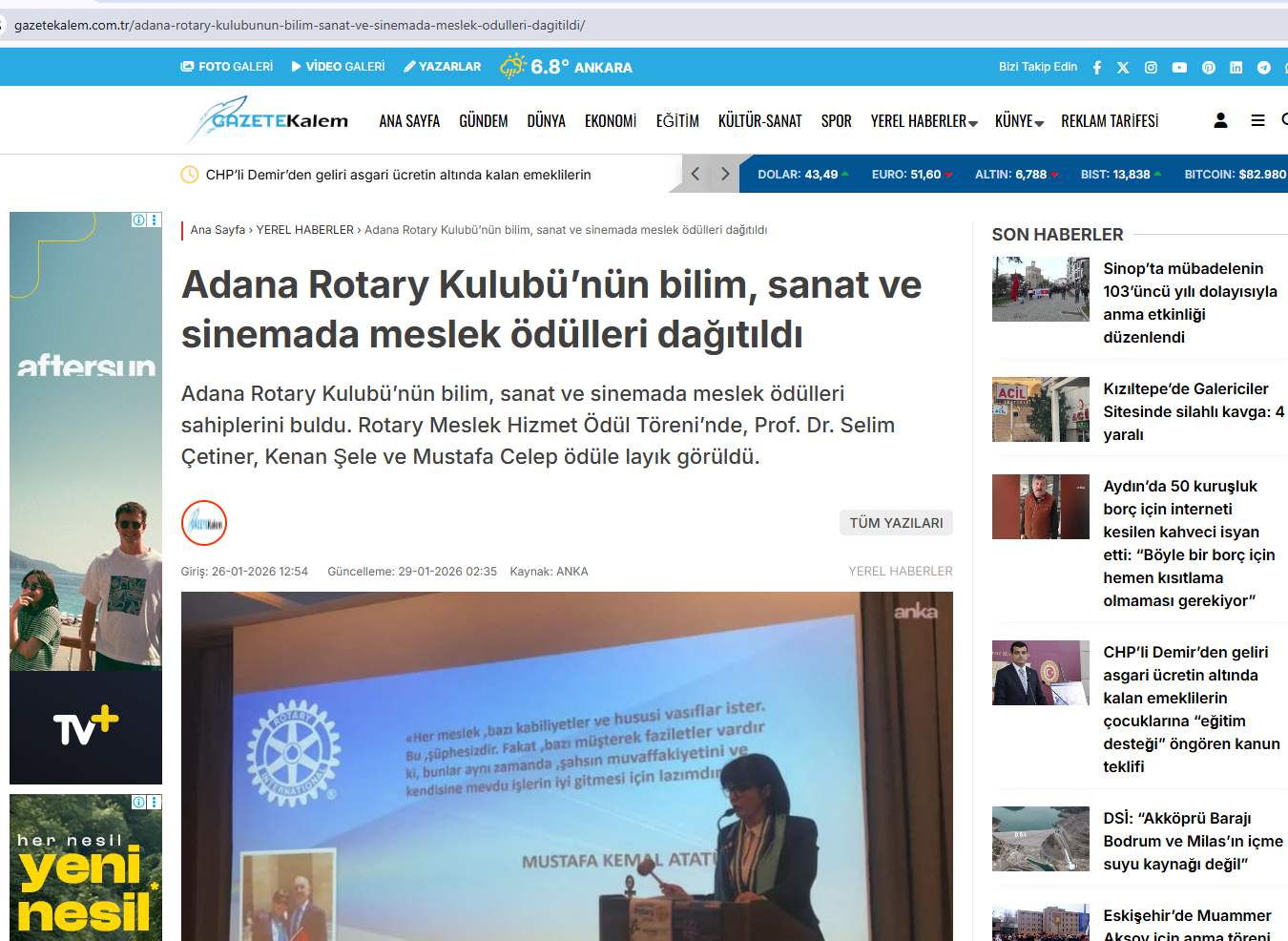Open the Facebook page icon
Image resolution: width=1288 pixels, height=941 pixels.
click(1097, 68)
